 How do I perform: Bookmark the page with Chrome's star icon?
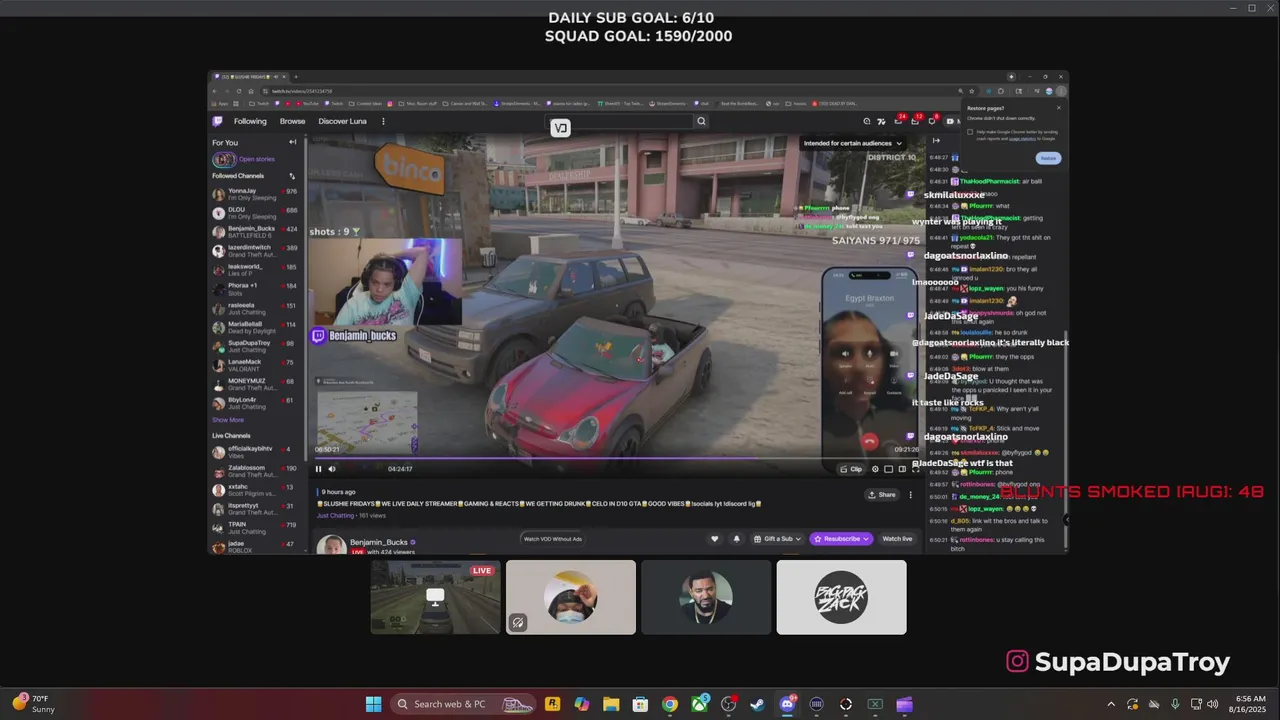point(974,91)
